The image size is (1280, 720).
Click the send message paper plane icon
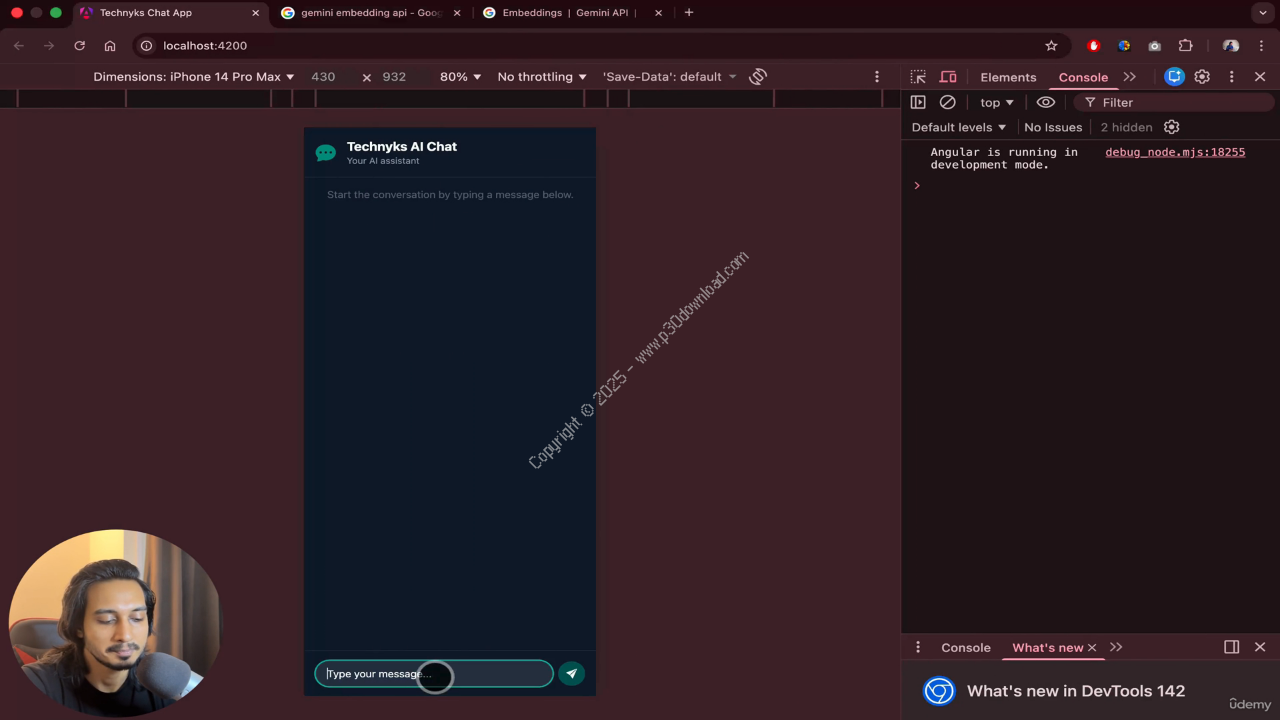pyautogui.click(x=571, y=674)
